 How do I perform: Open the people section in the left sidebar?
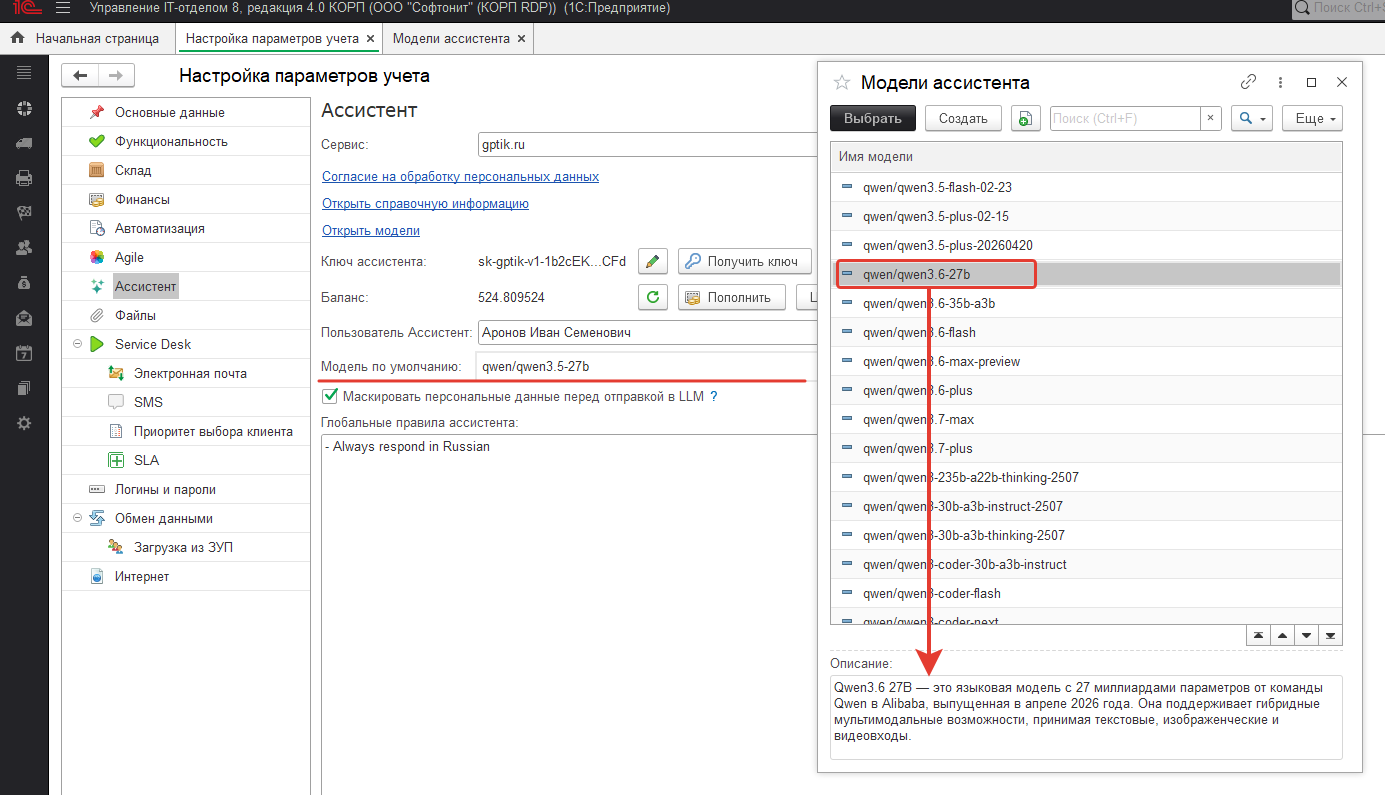point(24,248)
